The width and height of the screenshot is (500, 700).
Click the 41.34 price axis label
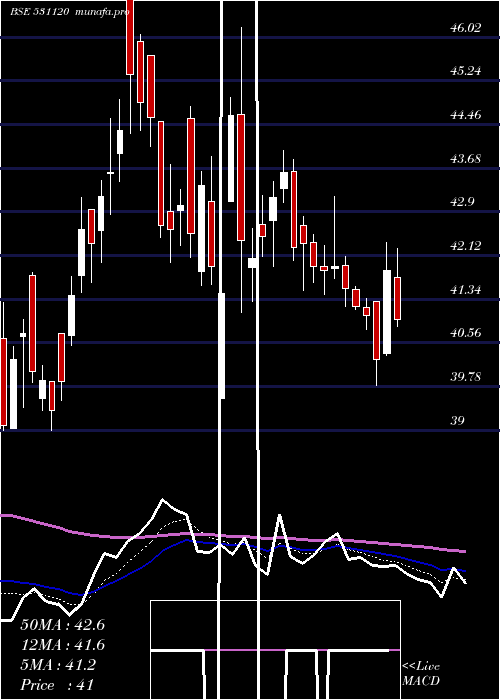[465, 290]
